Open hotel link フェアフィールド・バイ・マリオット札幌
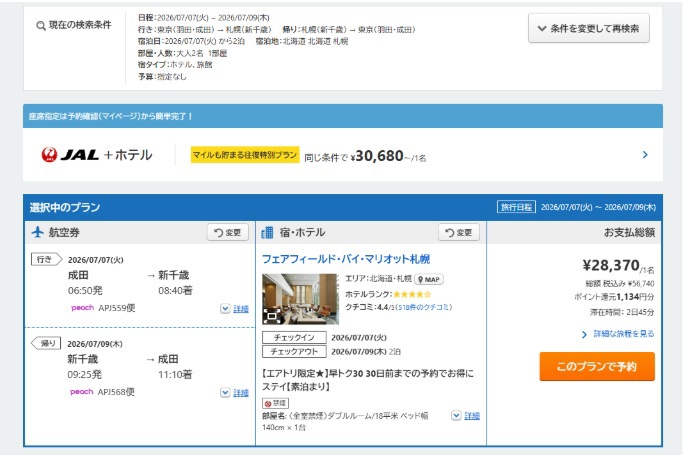685x460 pixels. 346,259
